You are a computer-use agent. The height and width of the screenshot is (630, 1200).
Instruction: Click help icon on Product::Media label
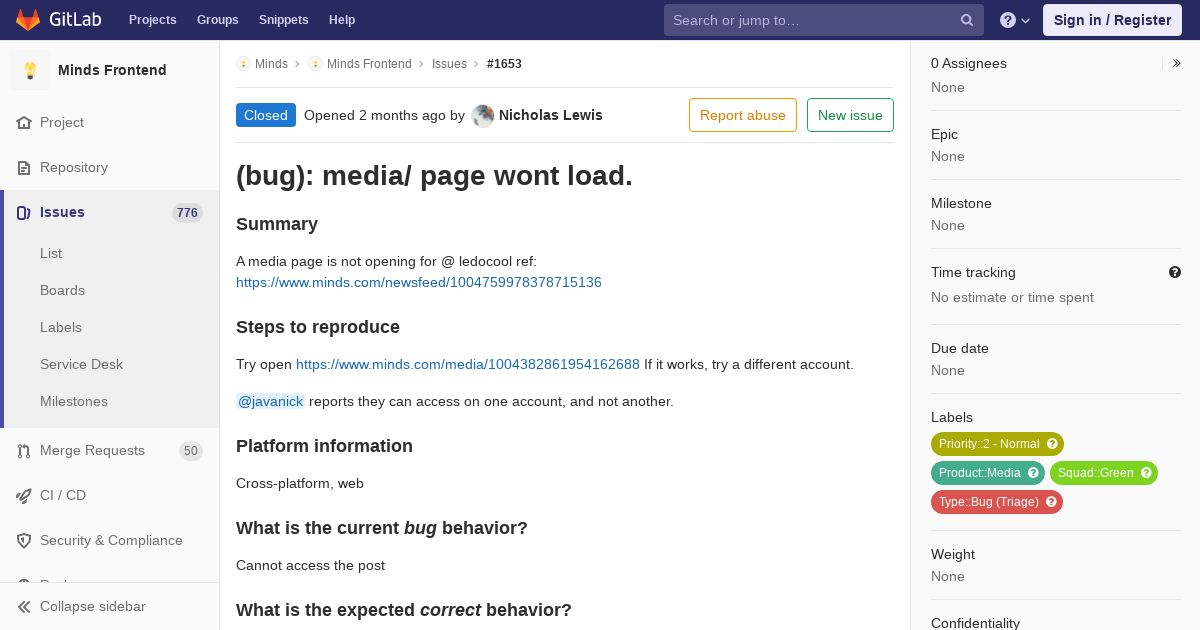pyautogui.click(x=1033, y=473)
